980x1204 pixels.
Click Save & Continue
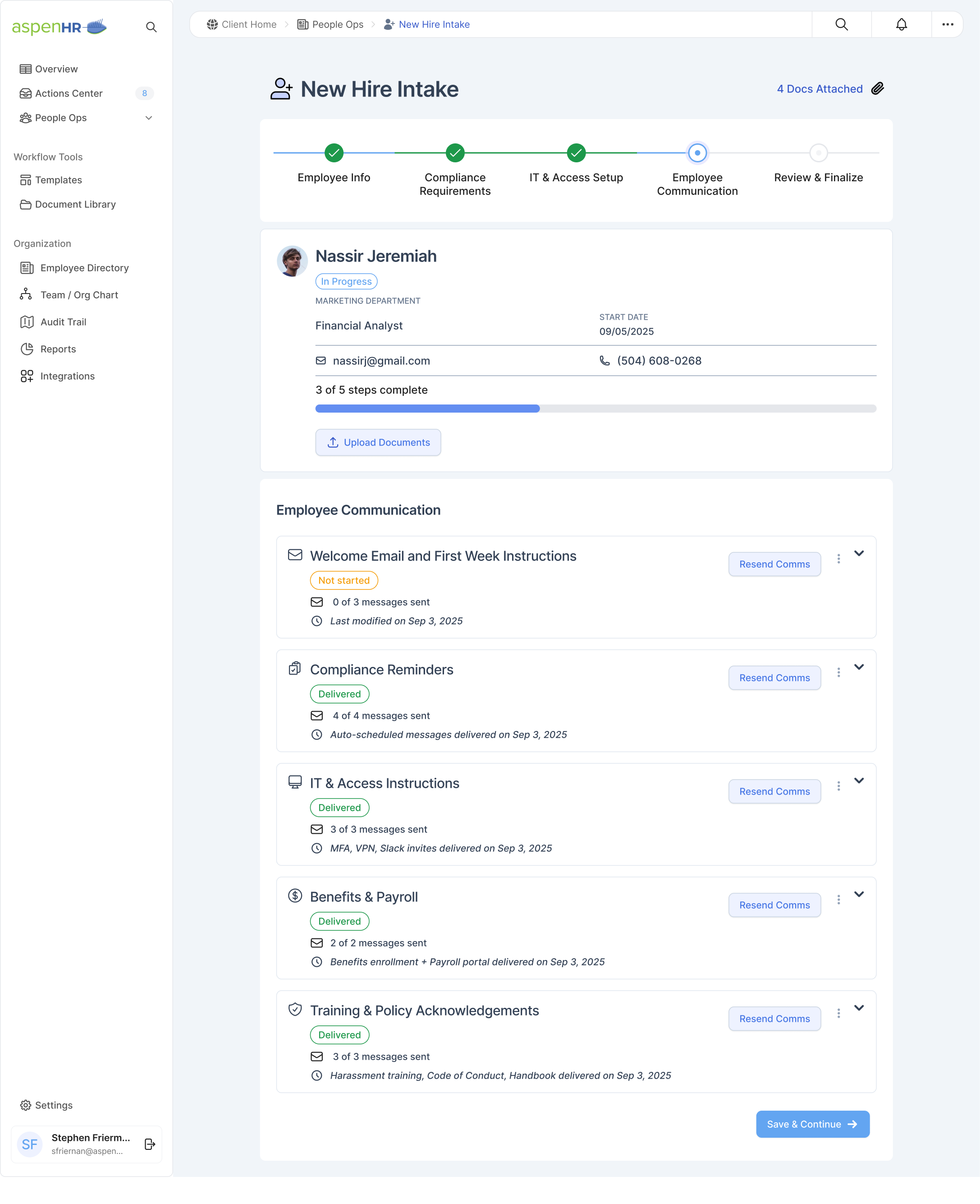[812, 1124]
